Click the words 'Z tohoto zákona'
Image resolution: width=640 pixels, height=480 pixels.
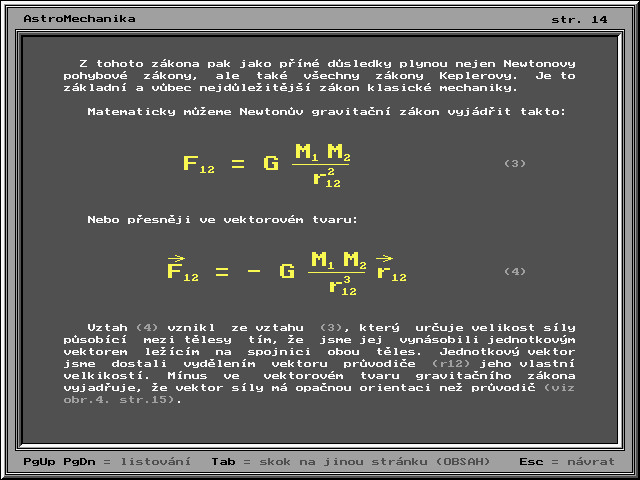(139, 64)
